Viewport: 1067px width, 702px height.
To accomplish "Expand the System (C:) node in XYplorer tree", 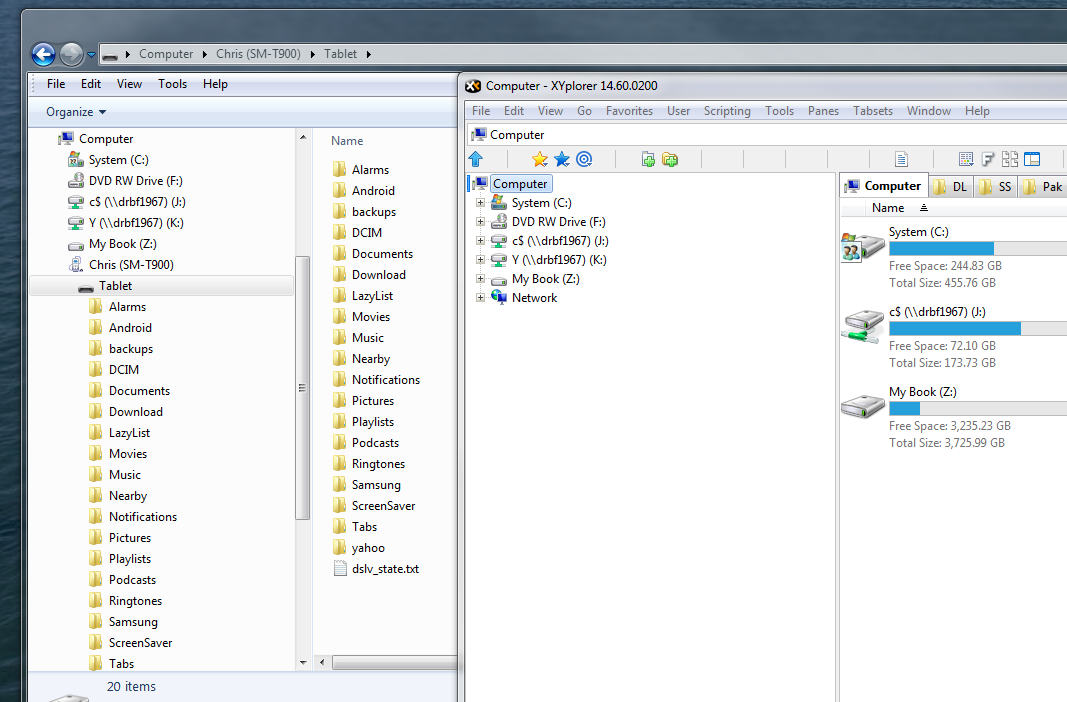I will (x=480, y=203).
